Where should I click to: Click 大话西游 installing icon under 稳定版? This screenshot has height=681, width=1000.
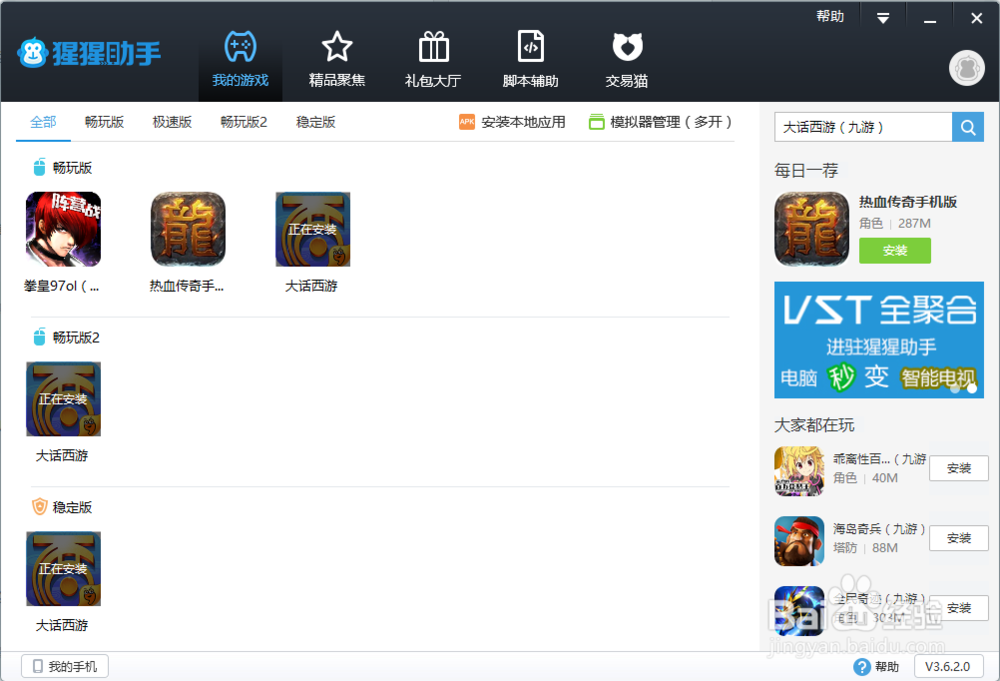pos(63,568)
